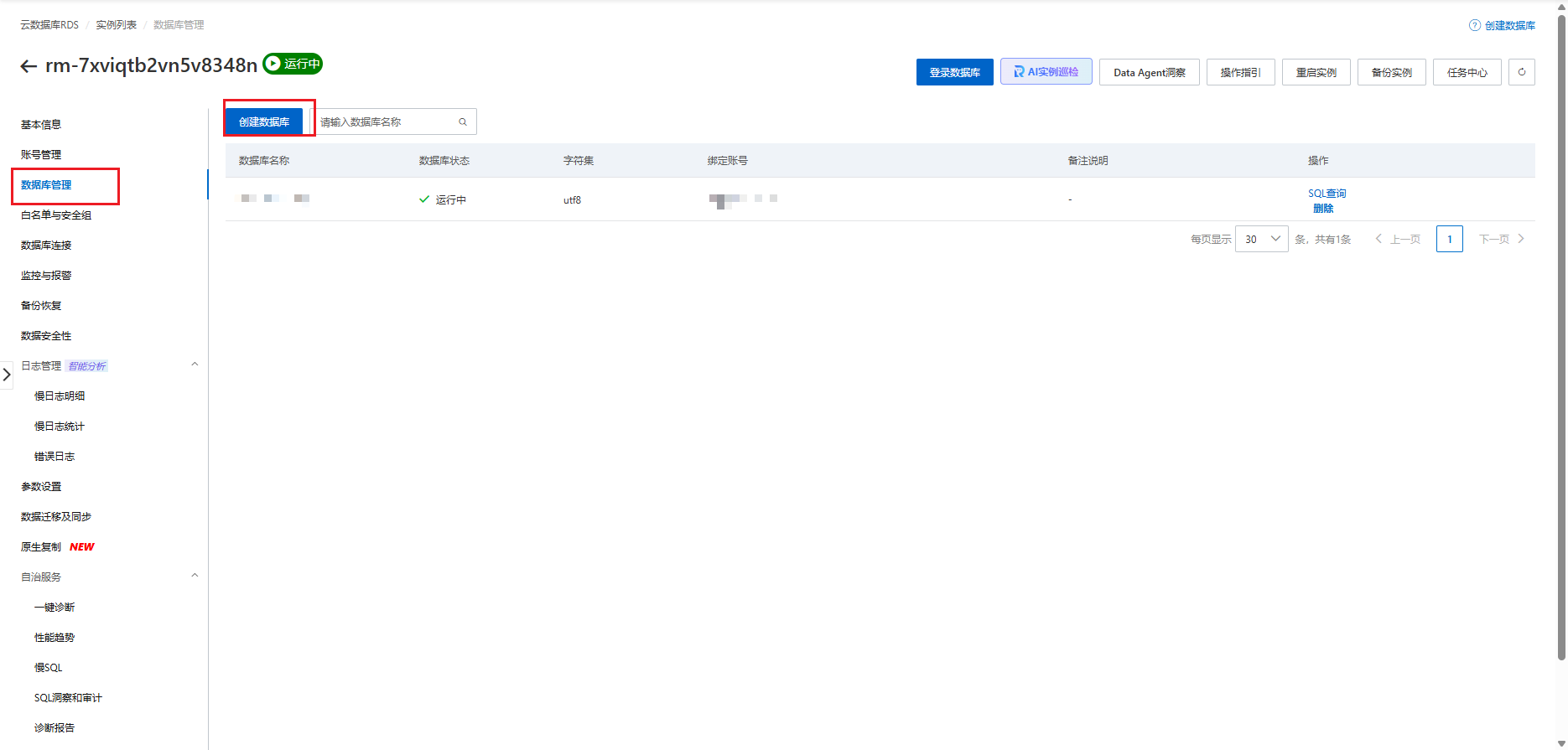Click the refresh icon button
The width and height of the screenshot is (1568, 750).
click(1521, 72)
